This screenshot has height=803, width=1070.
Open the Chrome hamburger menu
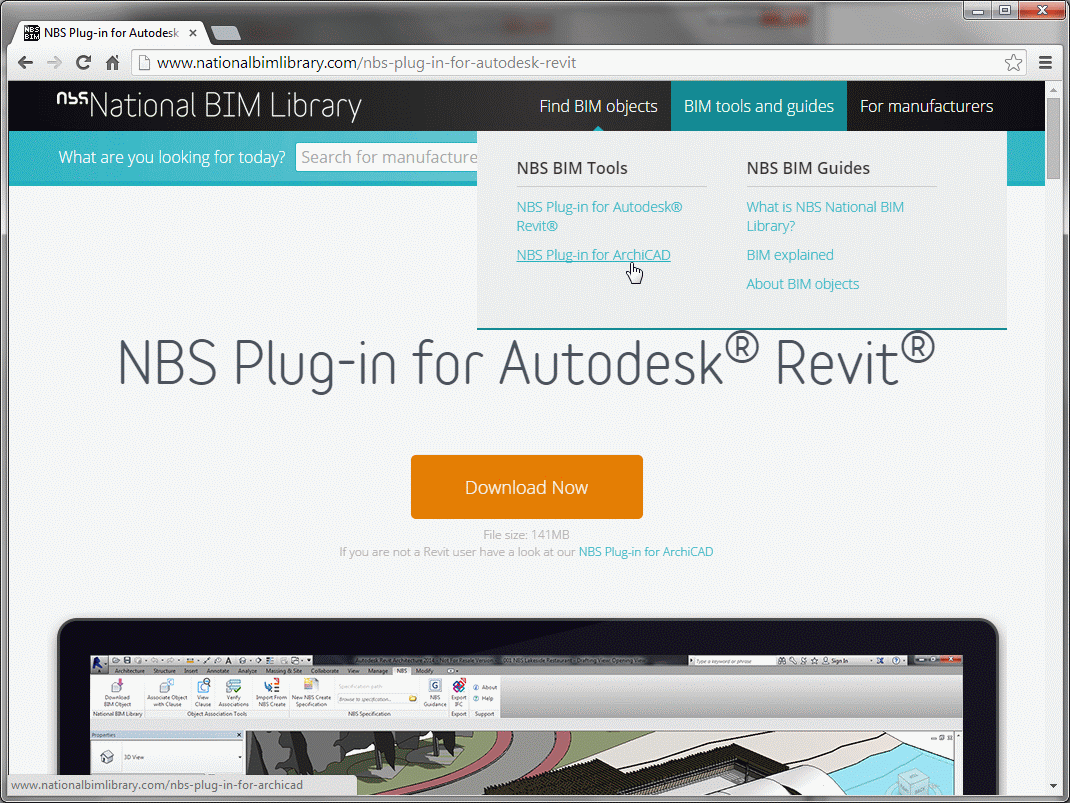pos(1045,63)
